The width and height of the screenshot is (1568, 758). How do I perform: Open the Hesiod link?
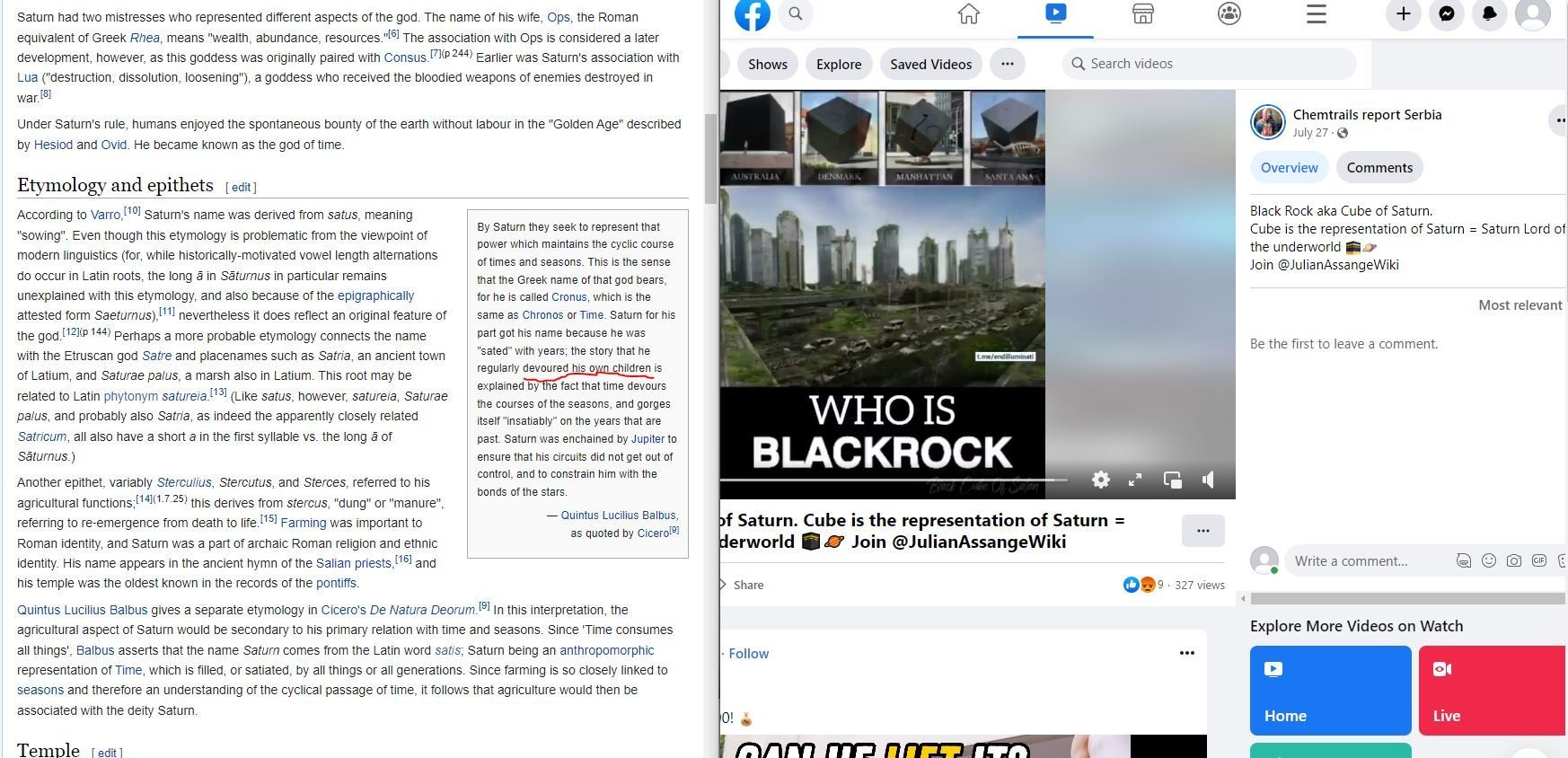pos(53,145)
